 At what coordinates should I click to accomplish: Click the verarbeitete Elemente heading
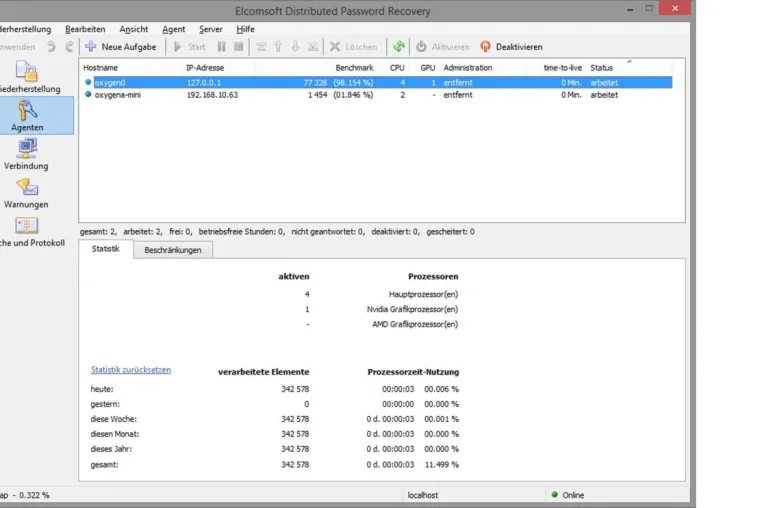[263, 372]
